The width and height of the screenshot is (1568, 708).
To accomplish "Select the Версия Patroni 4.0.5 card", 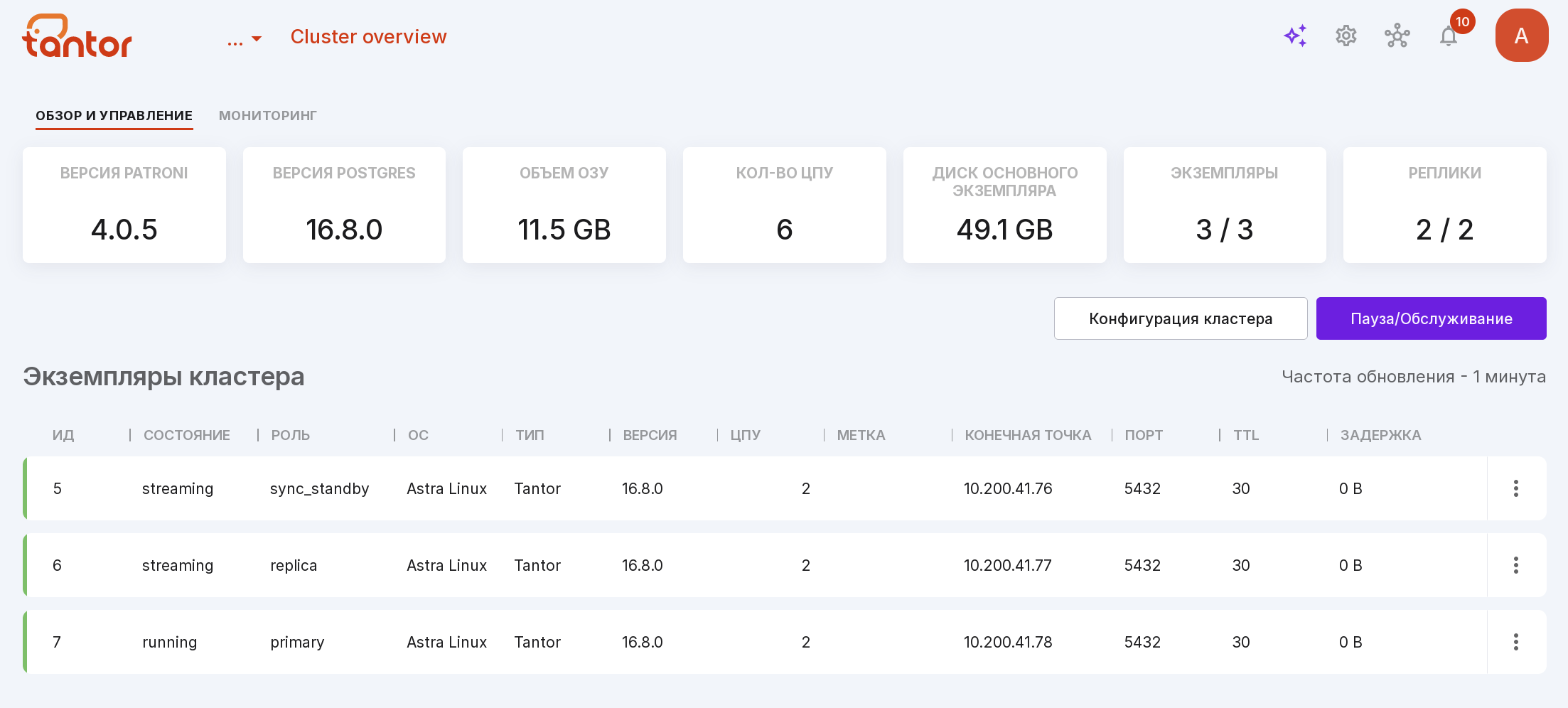I will (124, 205).
